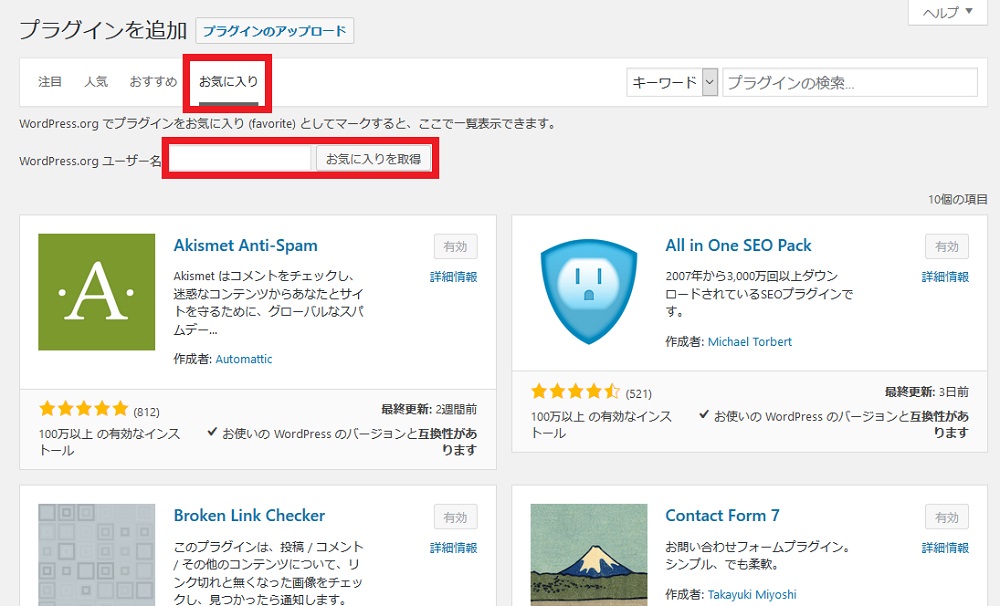Click the 最終更新: 3日前 text
Image resolution: width=1000 pixels, height=606 pixels.
(x=927, y=392)
